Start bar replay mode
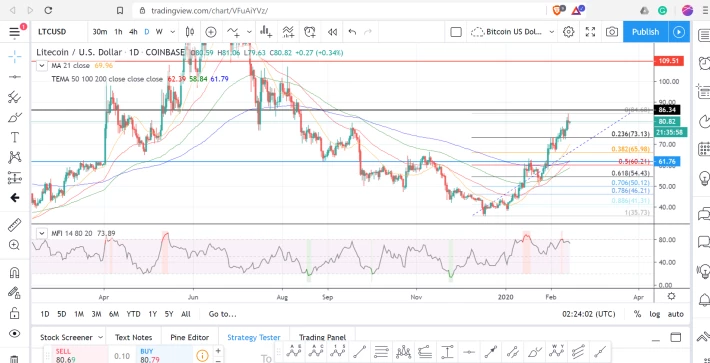Image resolution: width=710 pixels, height=363 pixels. pos(332,32)
